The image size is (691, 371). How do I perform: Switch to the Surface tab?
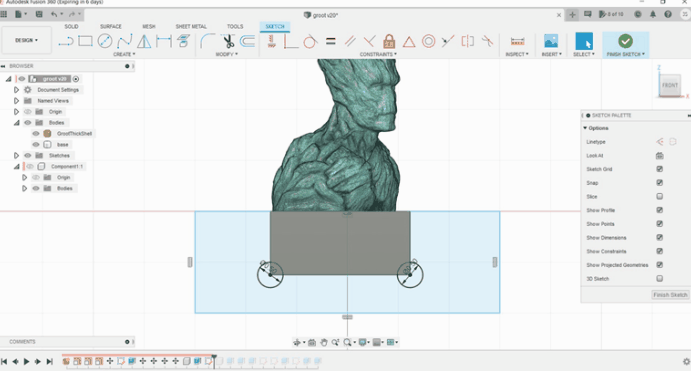click(x=111, y=26)
